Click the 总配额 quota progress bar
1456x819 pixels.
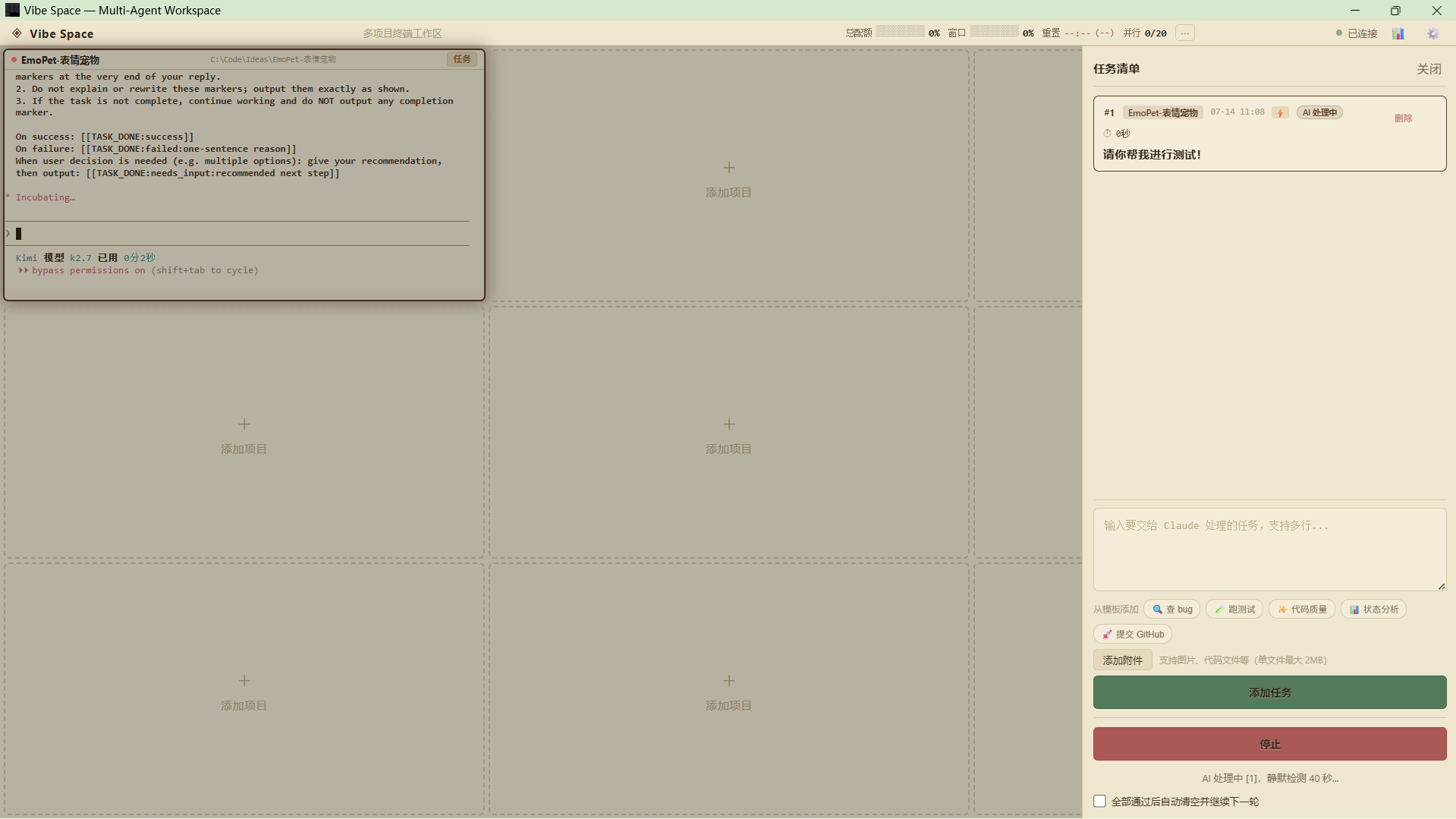900,32
